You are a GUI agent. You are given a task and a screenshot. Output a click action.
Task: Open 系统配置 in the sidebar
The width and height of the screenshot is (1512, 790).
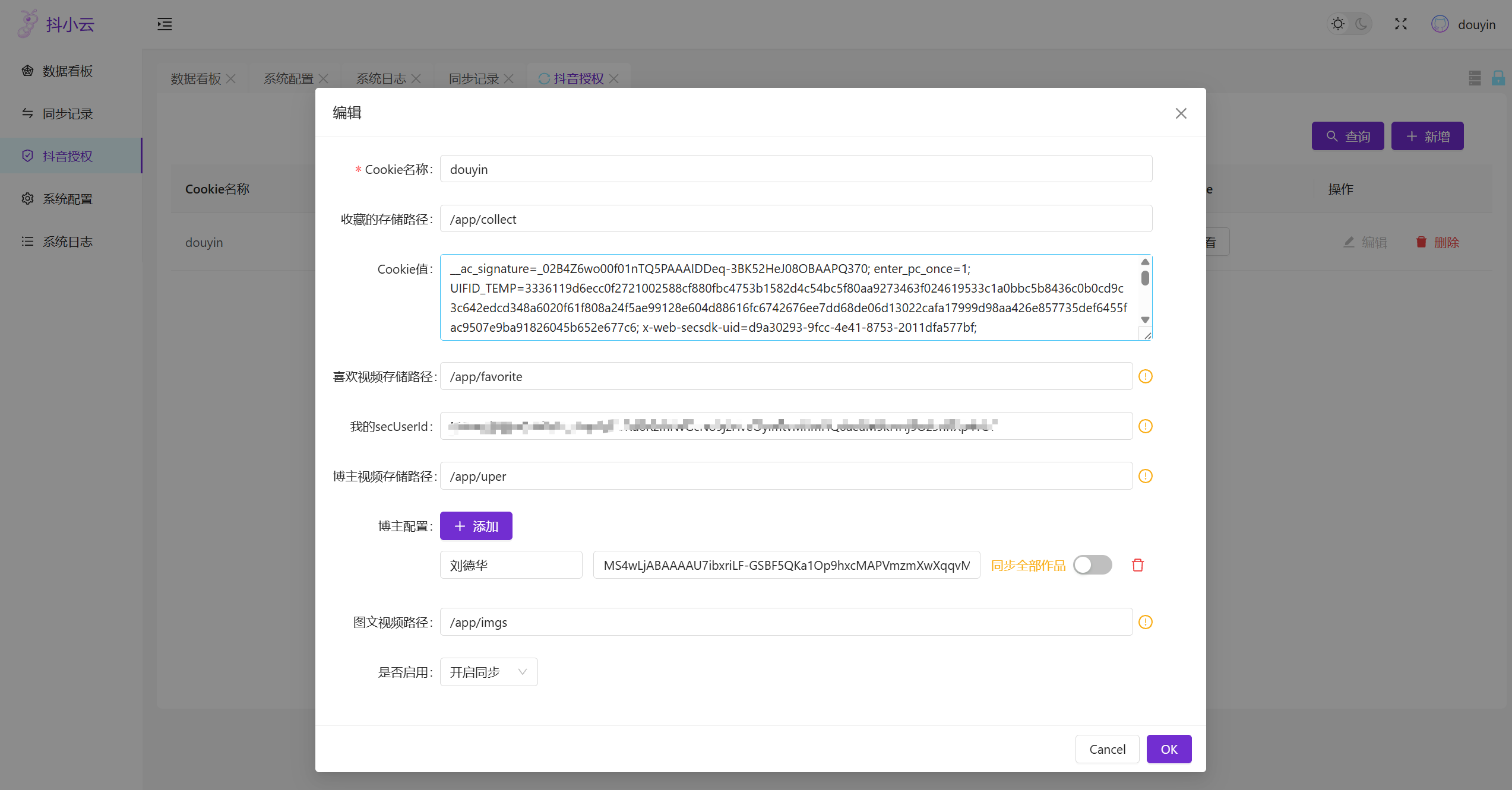(x=71, y=199)
